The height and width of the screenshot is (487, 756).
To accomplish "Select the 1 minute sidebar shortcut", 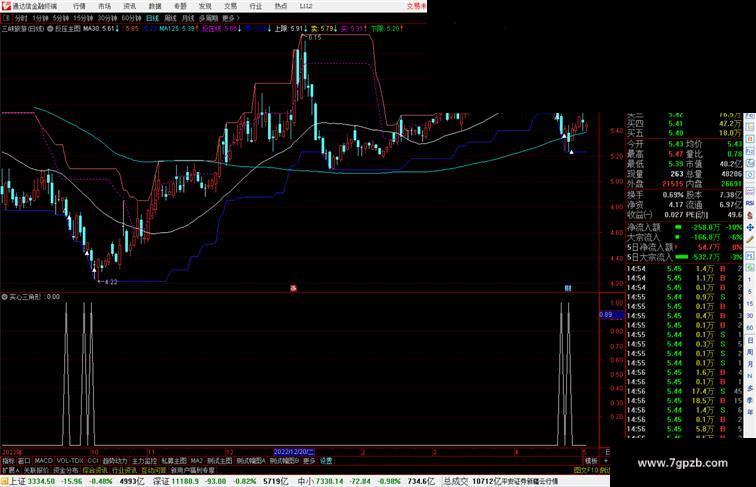I will point(750,280).
